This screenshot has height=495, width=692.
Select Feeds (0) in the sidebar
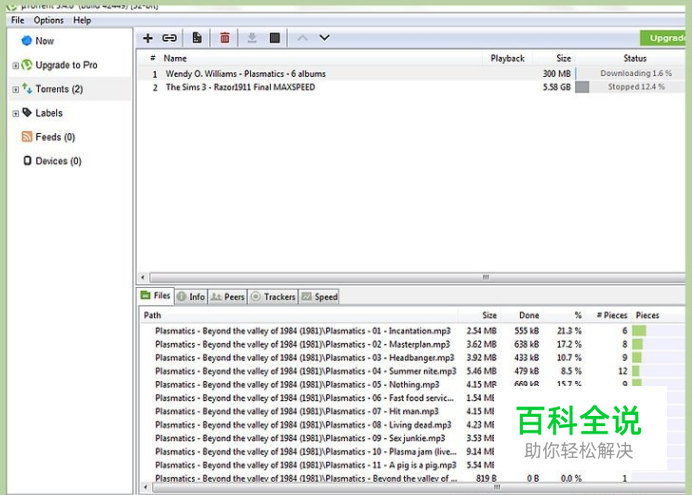point(55,137)
